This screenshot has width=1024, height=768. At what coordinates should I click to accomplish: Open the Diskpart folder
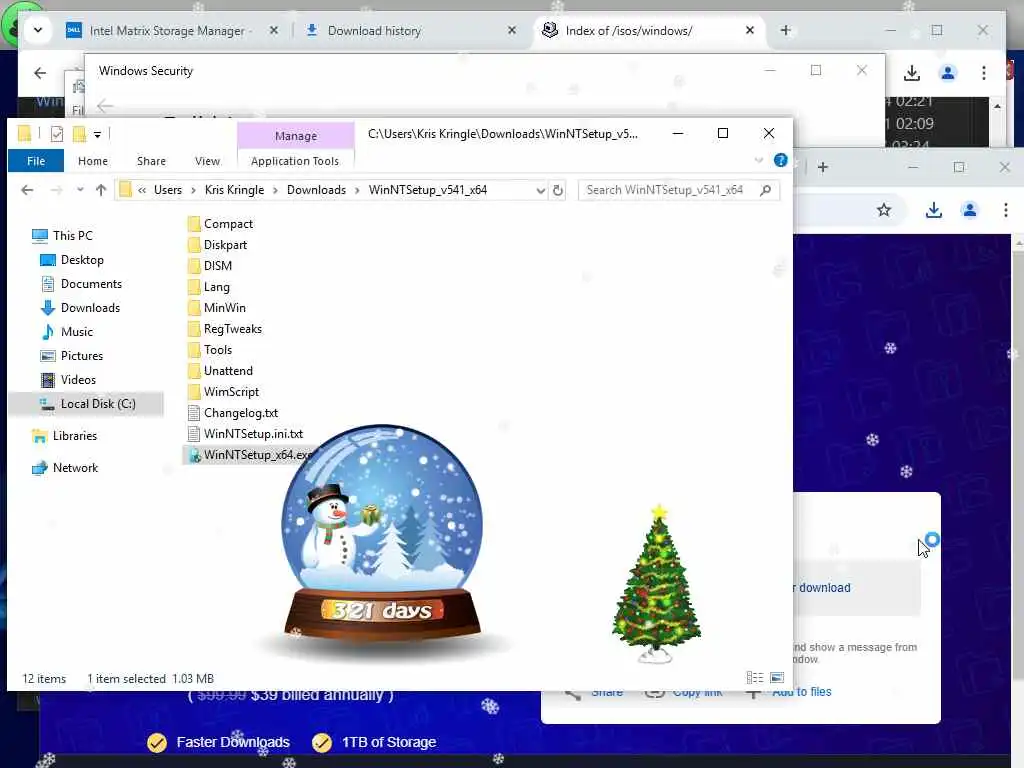click(x=217, y=245)
